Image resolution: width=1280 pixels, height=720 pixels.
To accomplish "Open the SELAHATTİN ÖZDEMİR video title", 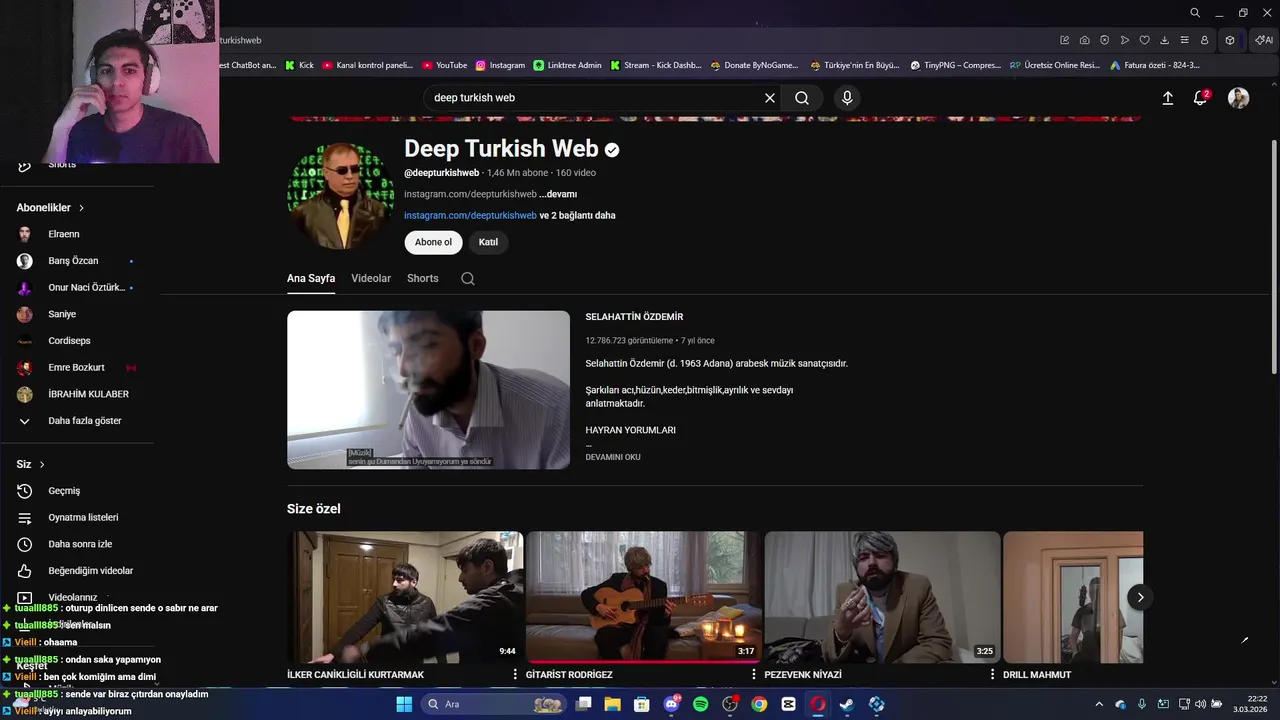I will [634, 317].
